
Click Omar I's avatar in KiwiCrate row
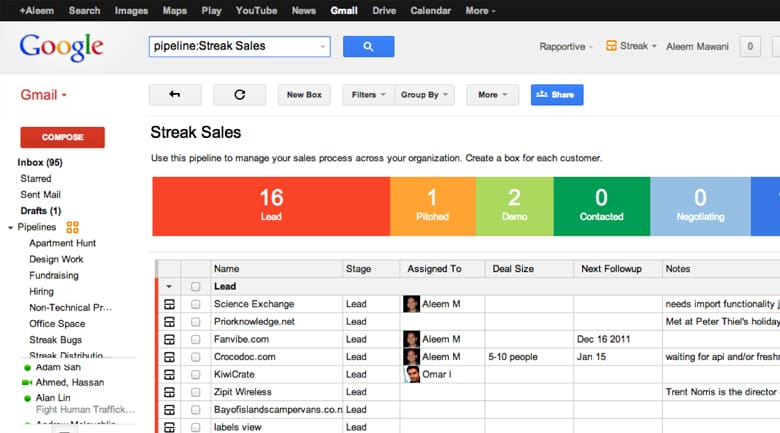point(412,374)
